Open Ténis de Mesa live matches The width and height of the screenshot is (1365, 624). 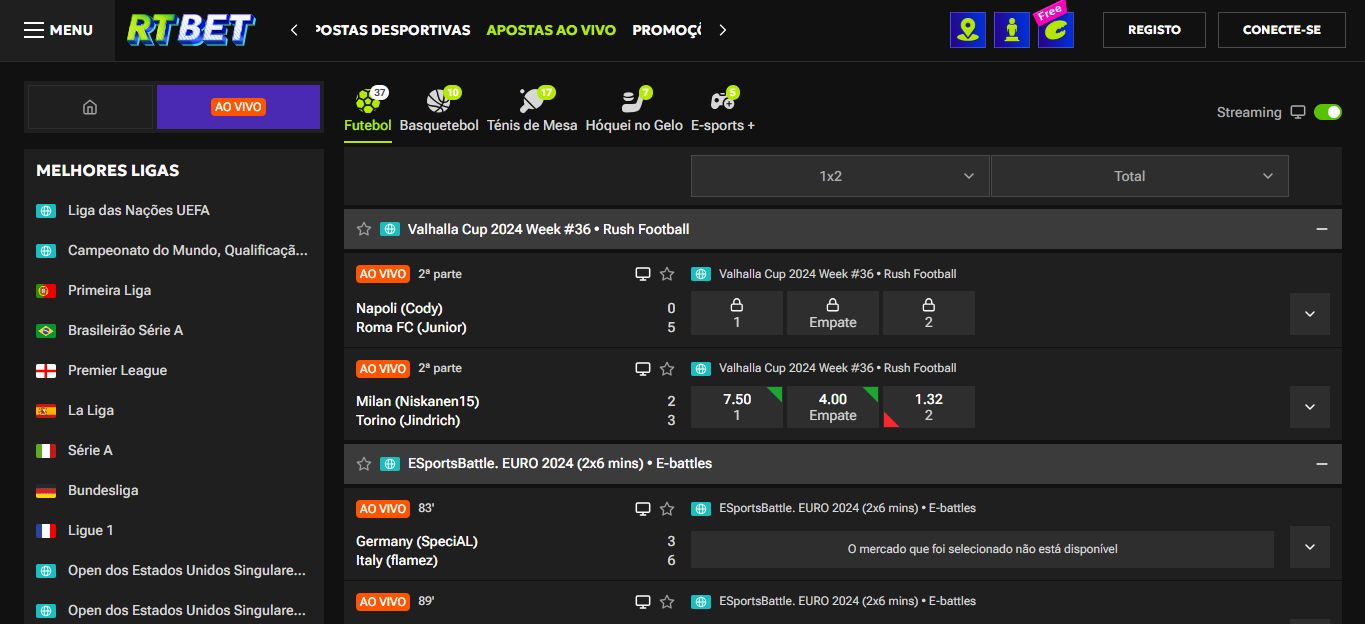pyautogui.click(x=528, y=98)
